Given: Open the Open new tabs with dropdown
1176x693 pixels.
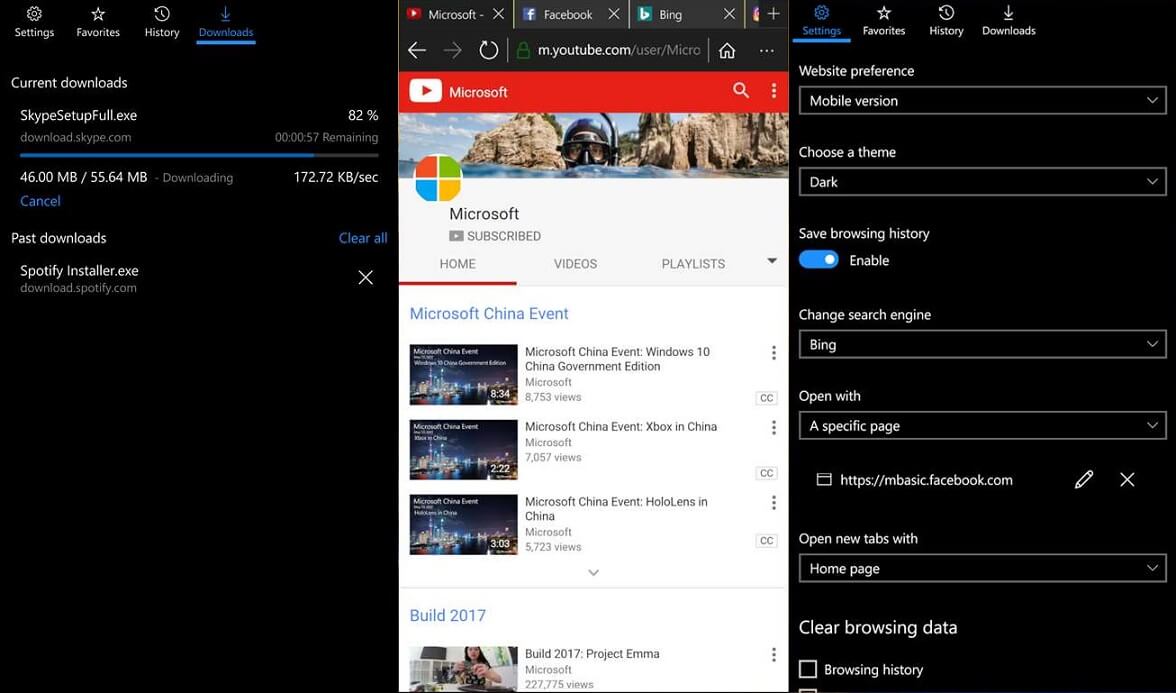Looking at the screenshot, I should tap(982, 568).
